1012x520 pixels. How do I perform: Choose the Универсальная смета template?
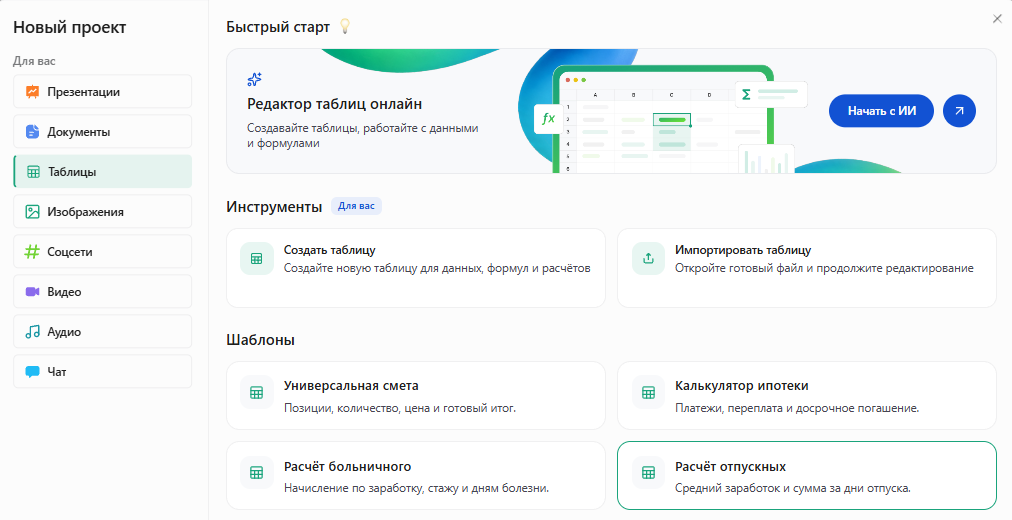pyautogui.click(x=416, y=395)
